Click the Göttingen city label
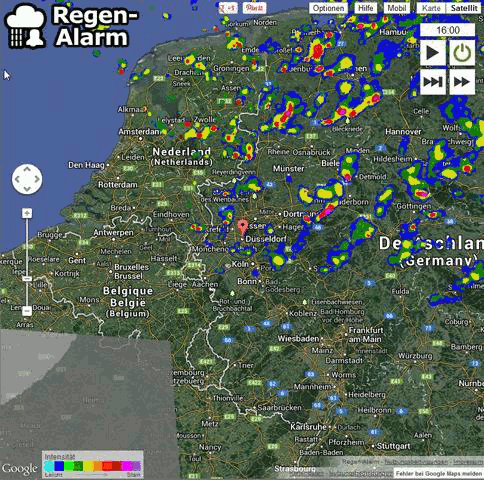The image size is (484, 480). tap(413, 207)
